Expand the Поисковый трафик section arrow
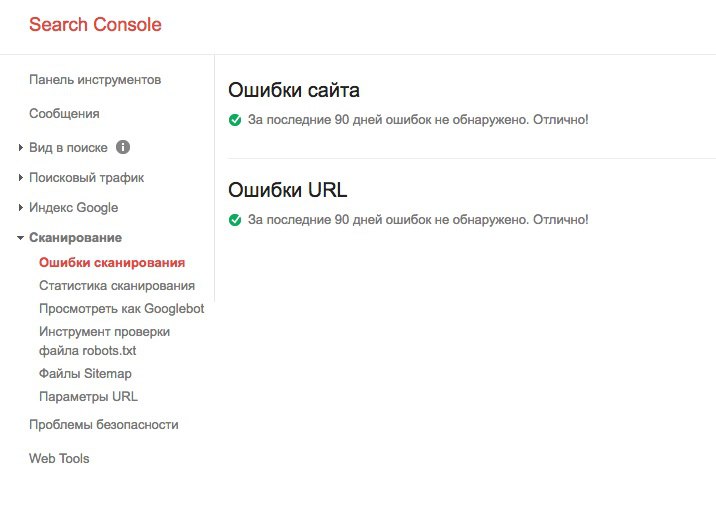This screenshot has height=506, width=716. 21,178
